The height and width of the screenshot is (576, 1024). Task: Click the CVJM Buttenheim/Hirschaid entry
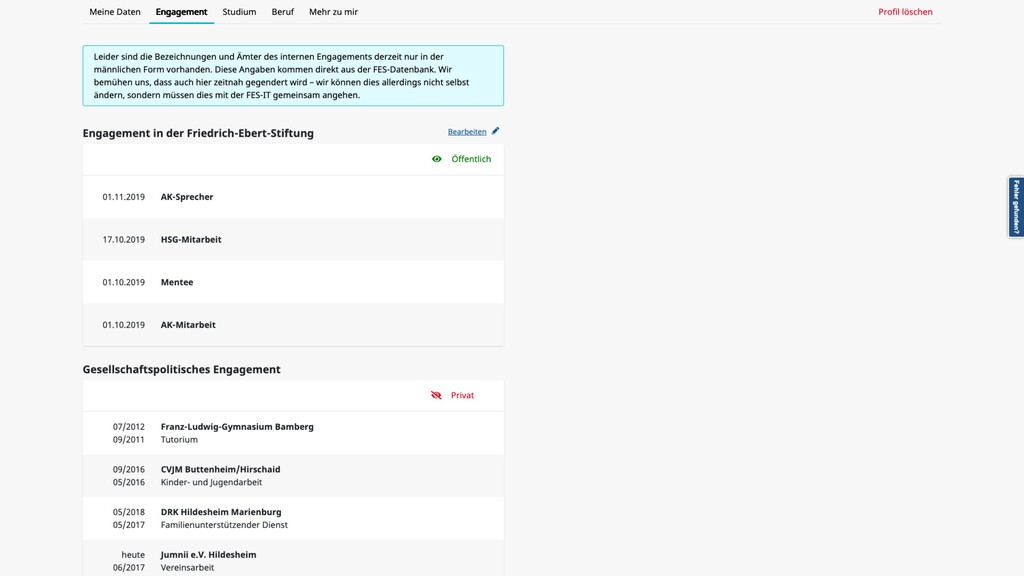220,469
